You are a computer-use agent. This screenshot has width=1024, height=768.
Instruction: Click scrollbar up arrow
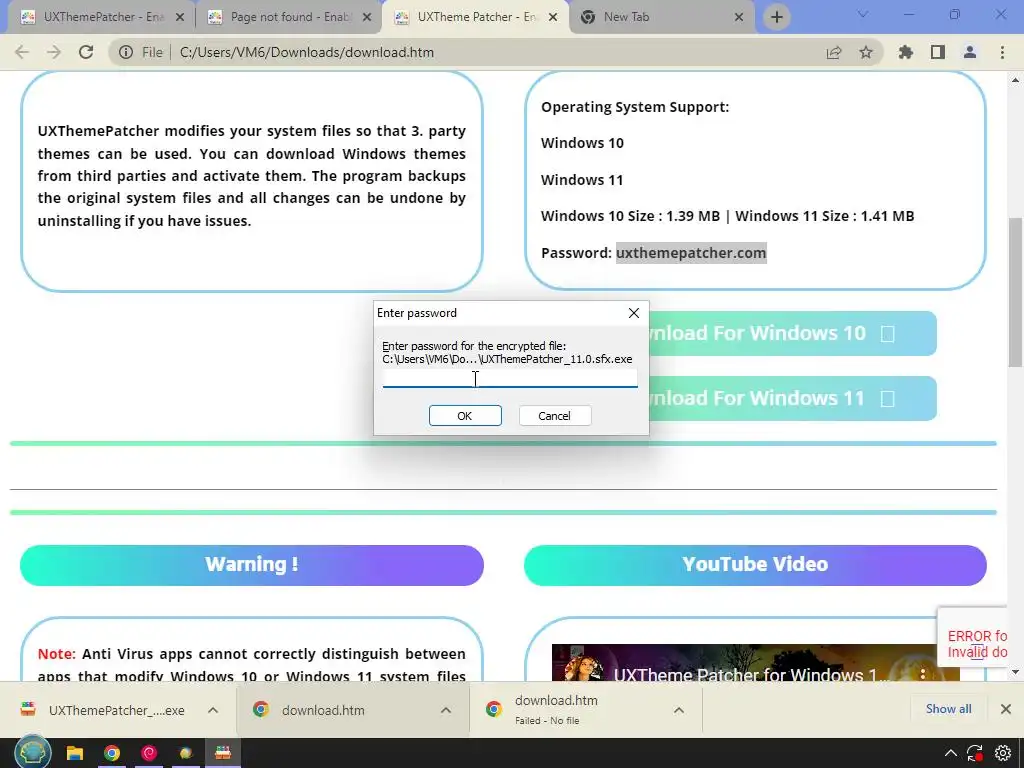click(1016, 80)
